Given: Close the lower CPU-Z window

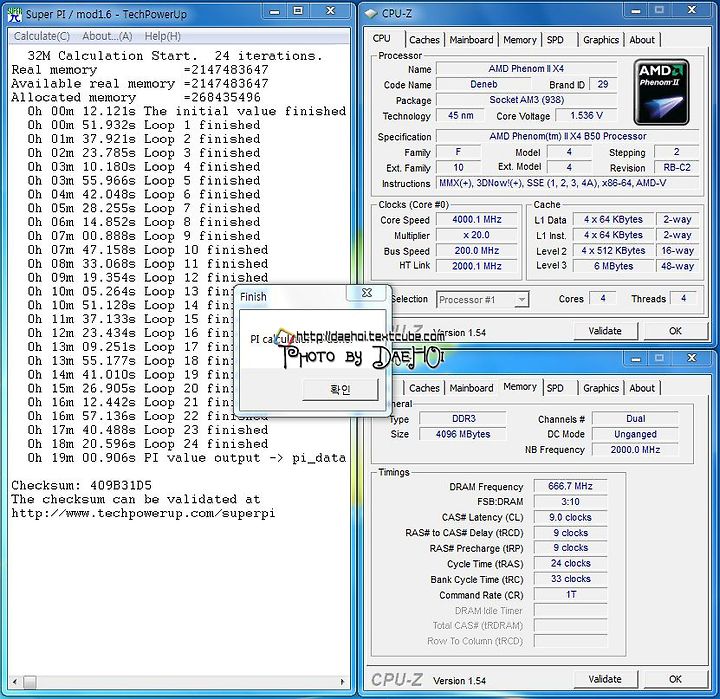Looking at the screenshot, I should pos(692,358).
